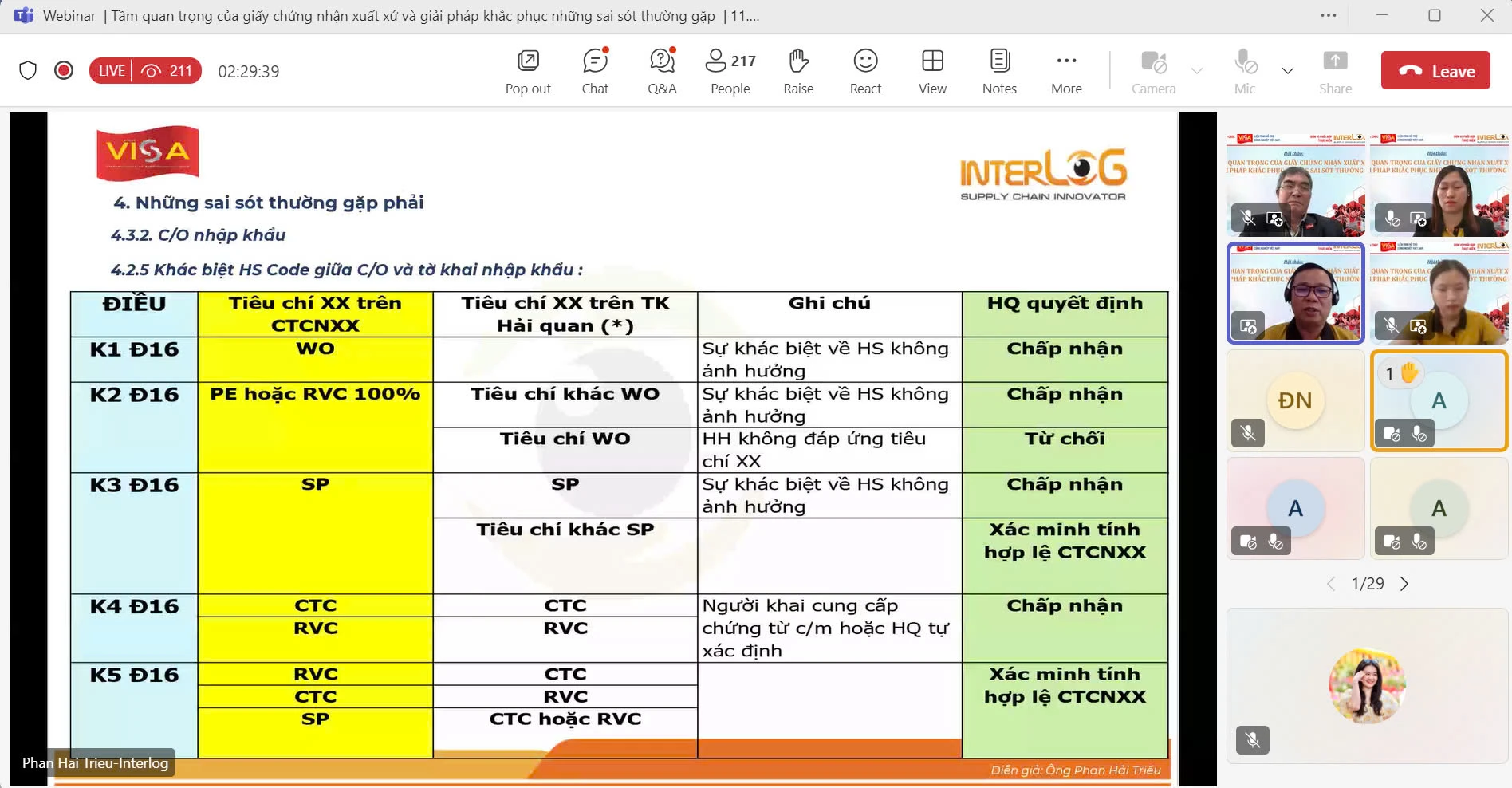The width and height of the screenshot is (1512, 788).
Task: Click slide heading '4.3.2. C/O nhập khẩu'
Action: pyautogui.click(x=198, y=235)
